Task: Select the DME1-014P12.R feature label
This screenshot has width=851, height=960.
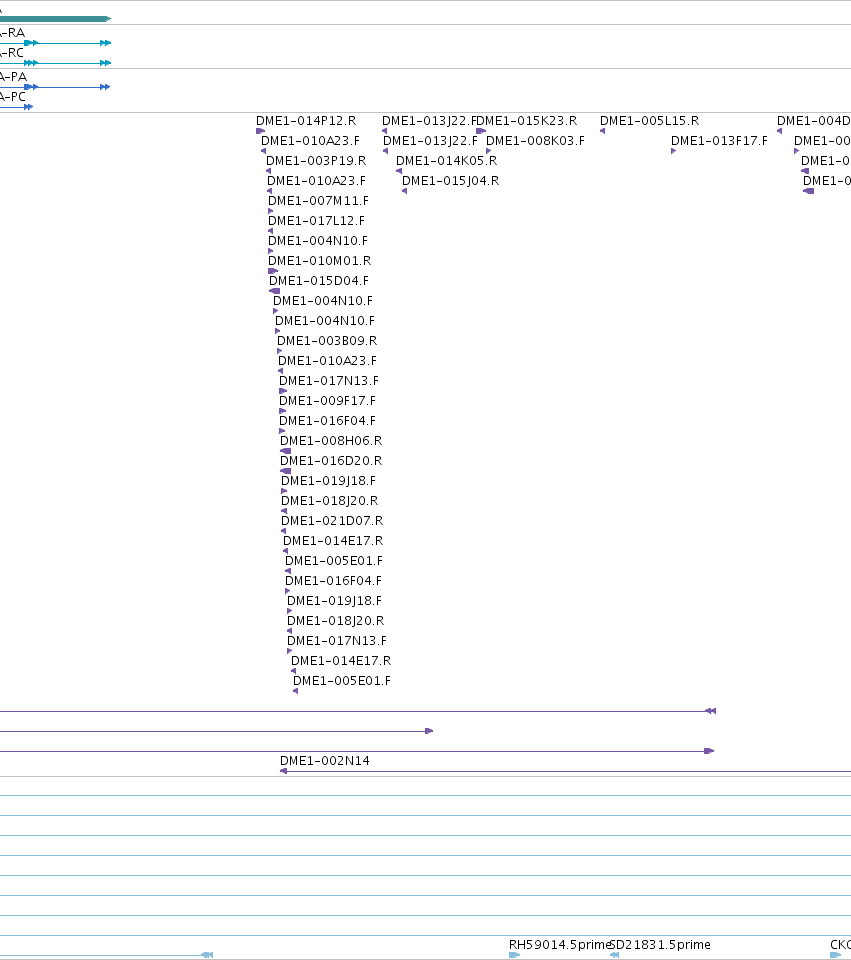Action: pos(306,121)
